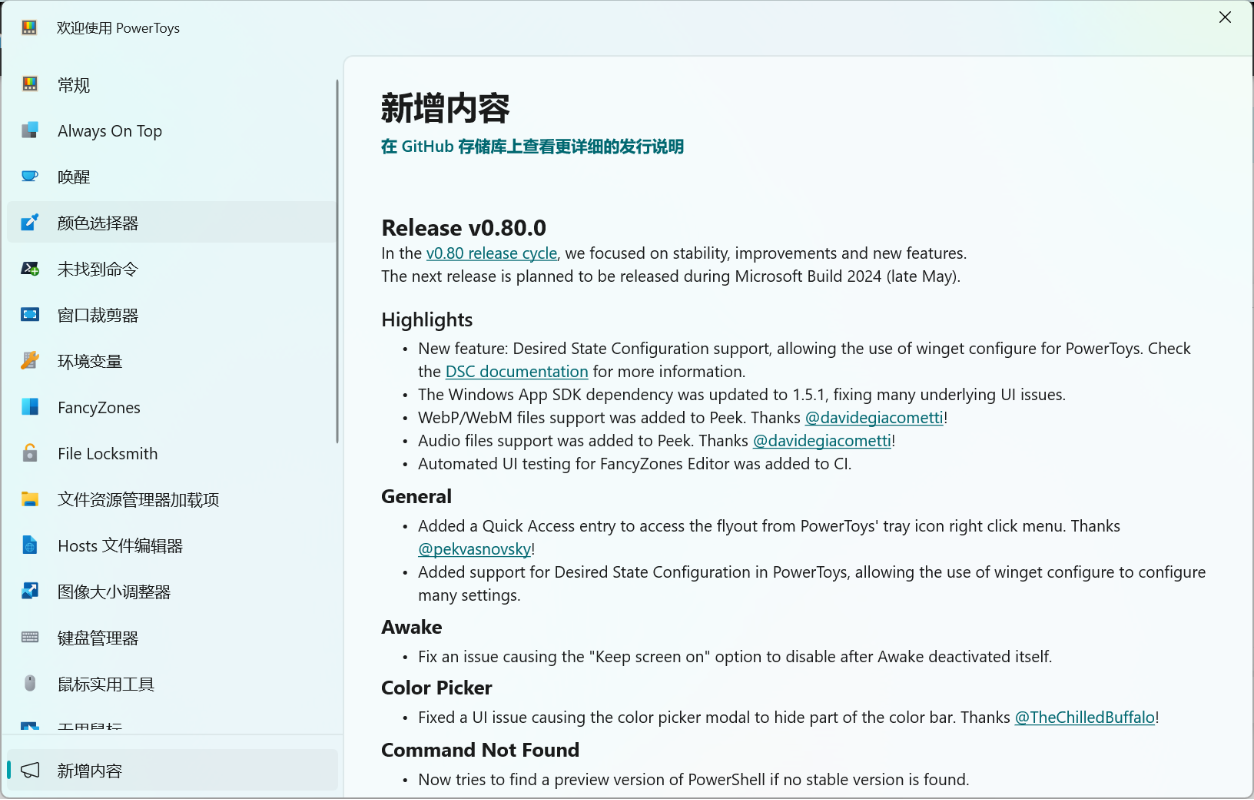The width and height of the screenshot is (1254, 800).
Task: Click the Command Not Found heading
Action: pos(480,749)
